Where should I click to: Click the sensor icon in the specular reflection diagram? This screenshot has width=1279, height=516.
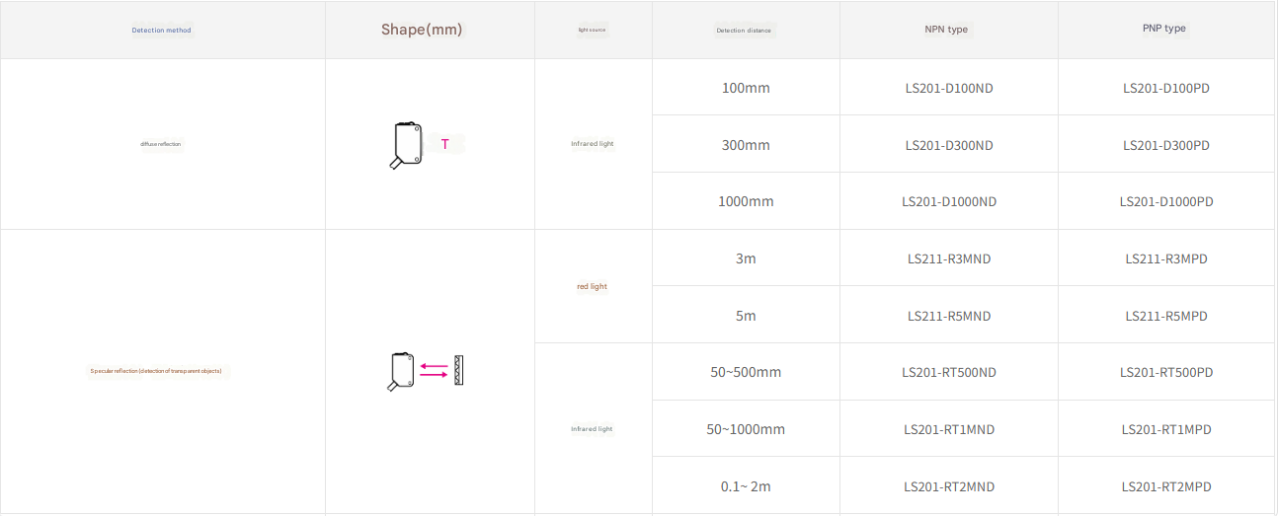pyautogui.click(x=399, y=371)
